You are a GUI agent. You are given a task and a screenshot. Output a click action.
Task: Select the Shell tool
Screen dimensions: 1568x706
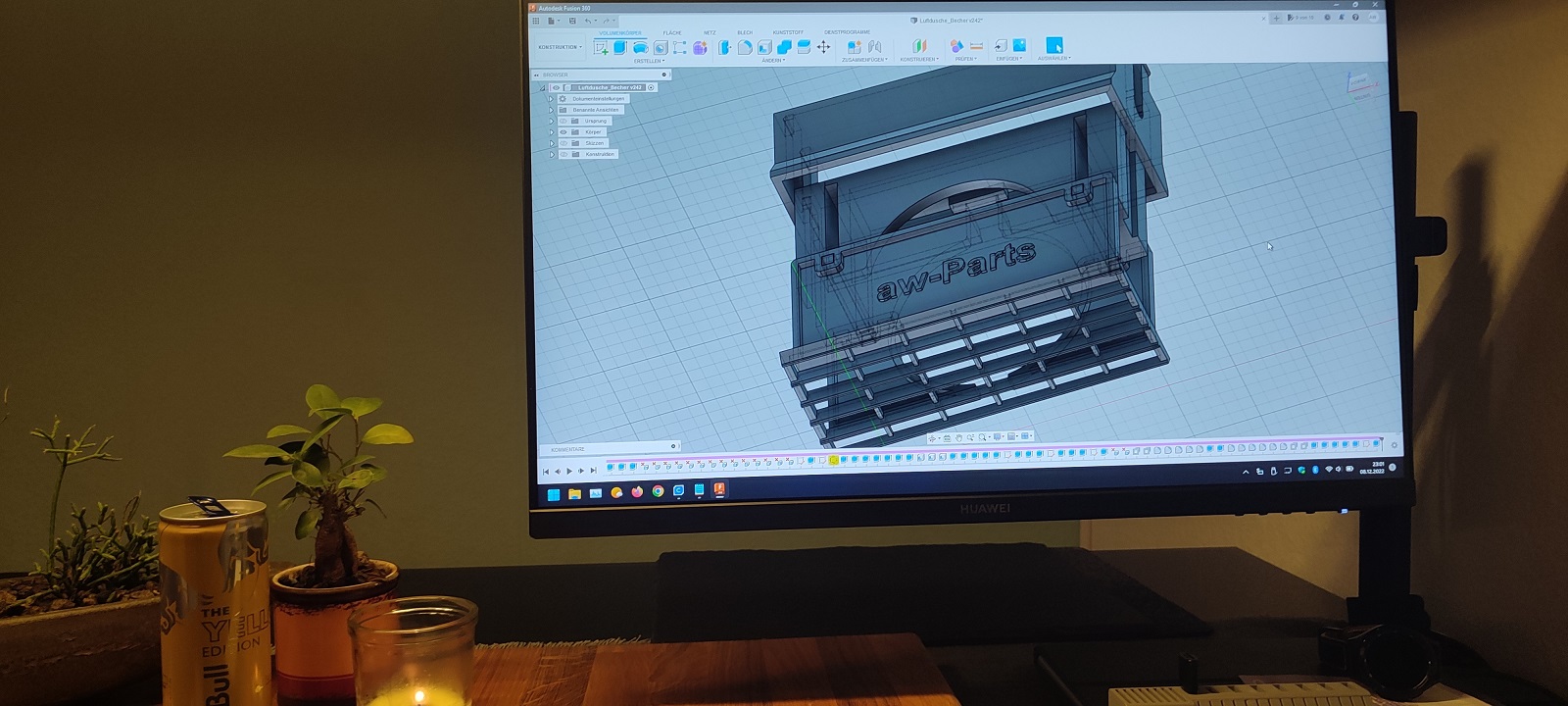[x=764, y=47]
